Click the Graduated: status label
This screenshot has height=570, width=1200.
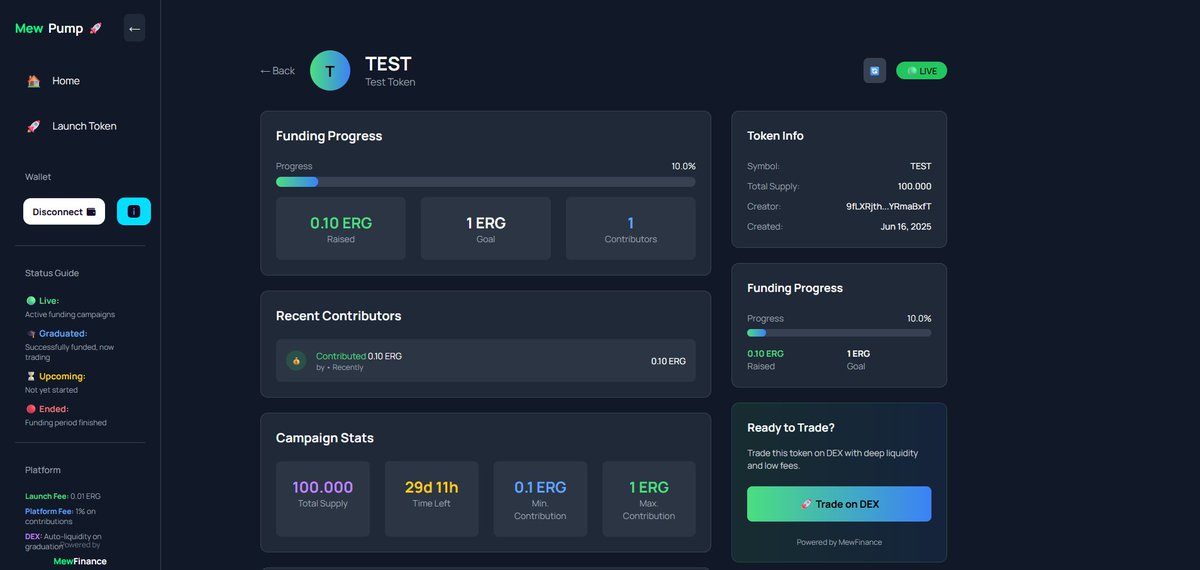tap(63, 333)
